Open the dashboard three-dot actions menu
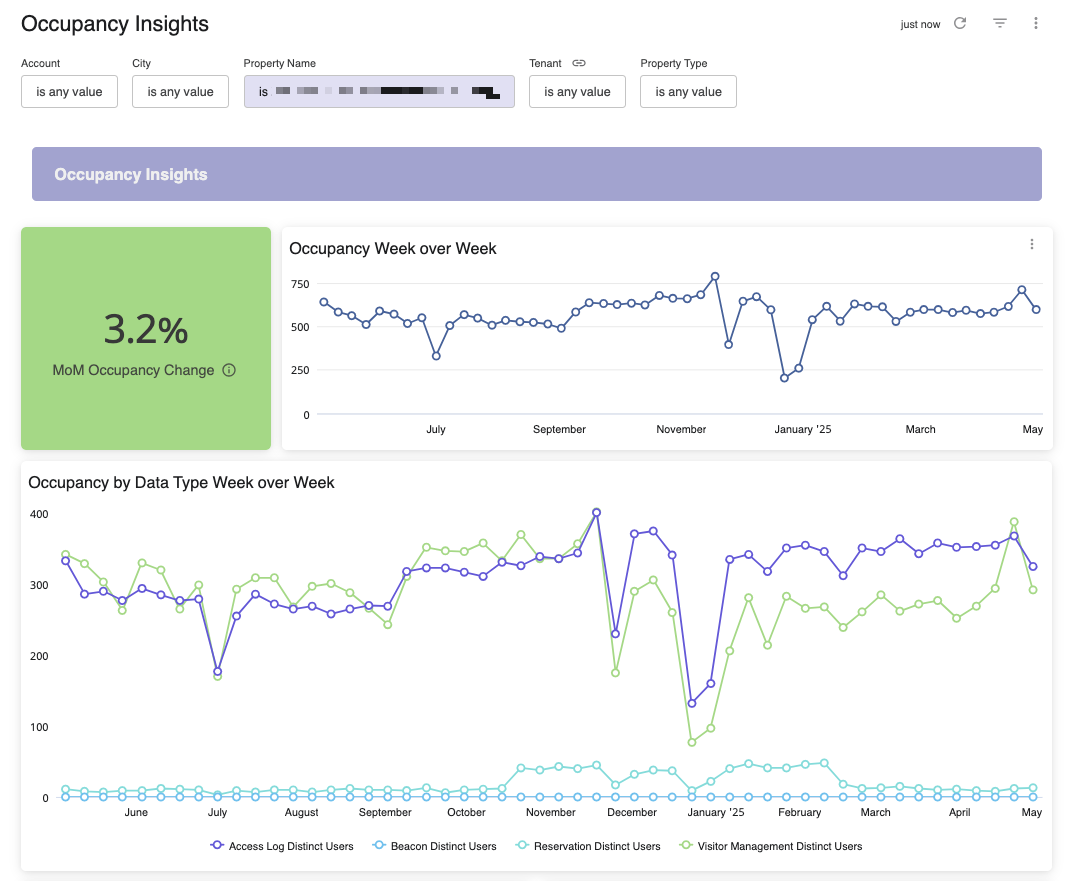Image resolution: width=1075 pixels, height=881 pixels. (x=1036, y=23)
